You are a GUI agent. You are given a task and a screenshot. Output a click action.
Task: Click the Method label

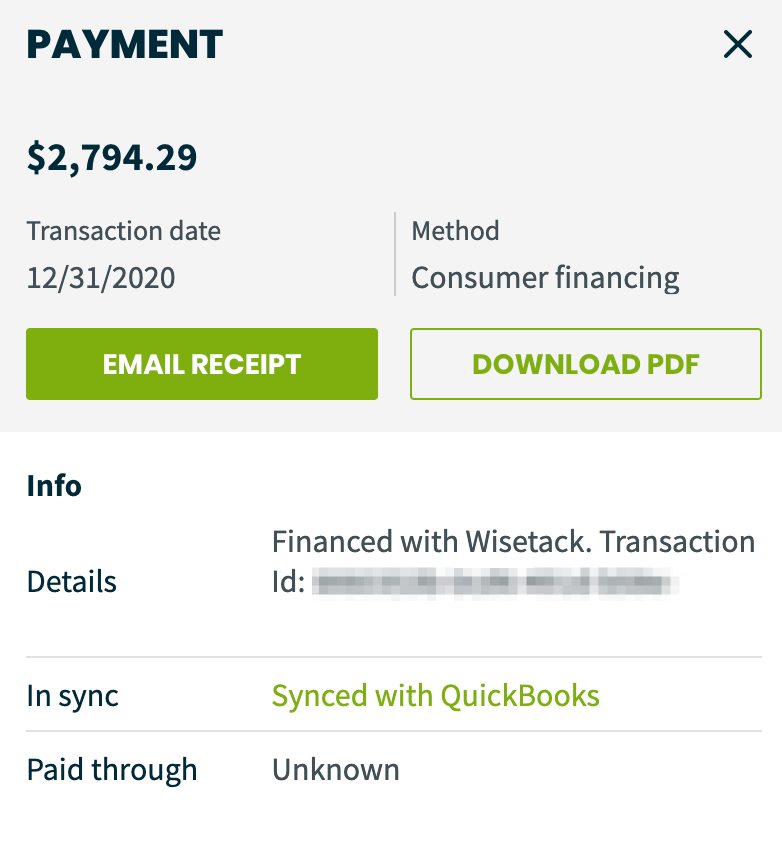[x=455, y=231]
